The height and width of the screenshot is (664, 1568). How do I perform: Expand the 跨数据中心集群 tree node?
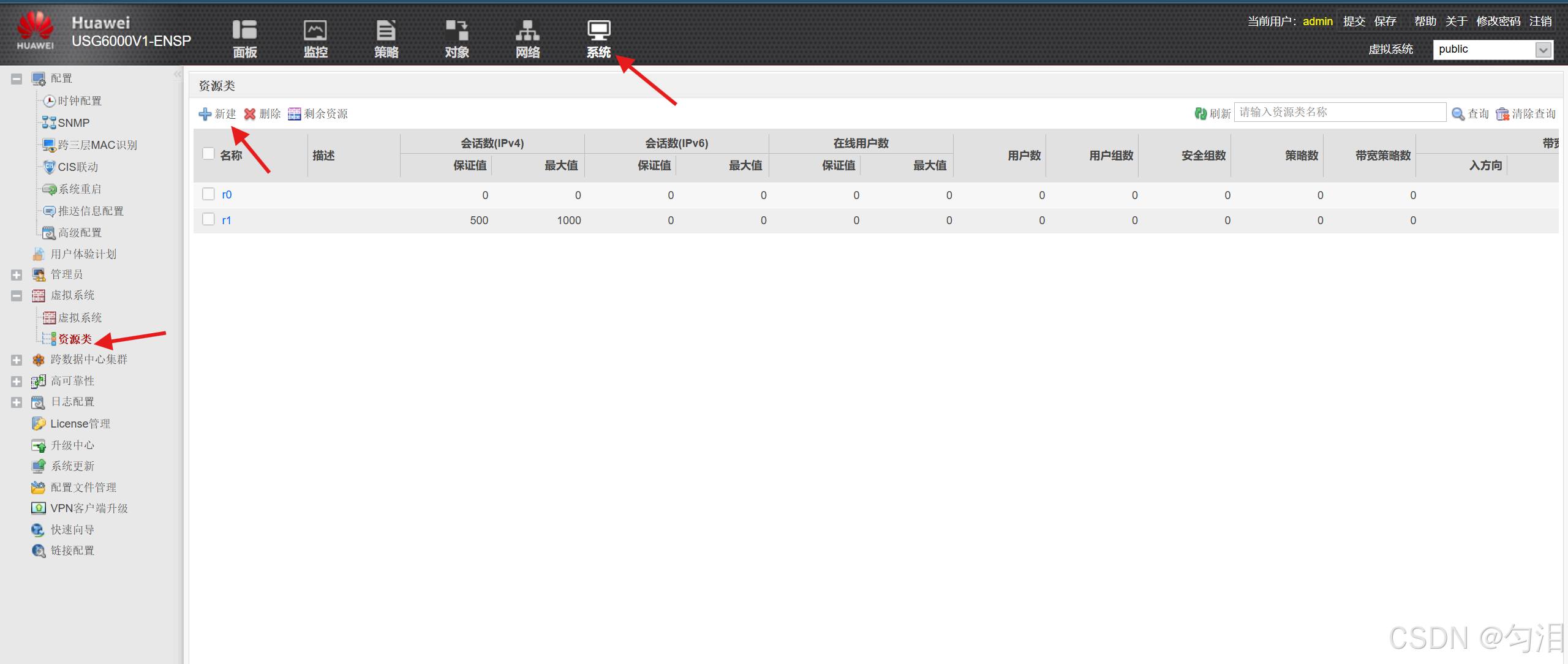point(17,360)
